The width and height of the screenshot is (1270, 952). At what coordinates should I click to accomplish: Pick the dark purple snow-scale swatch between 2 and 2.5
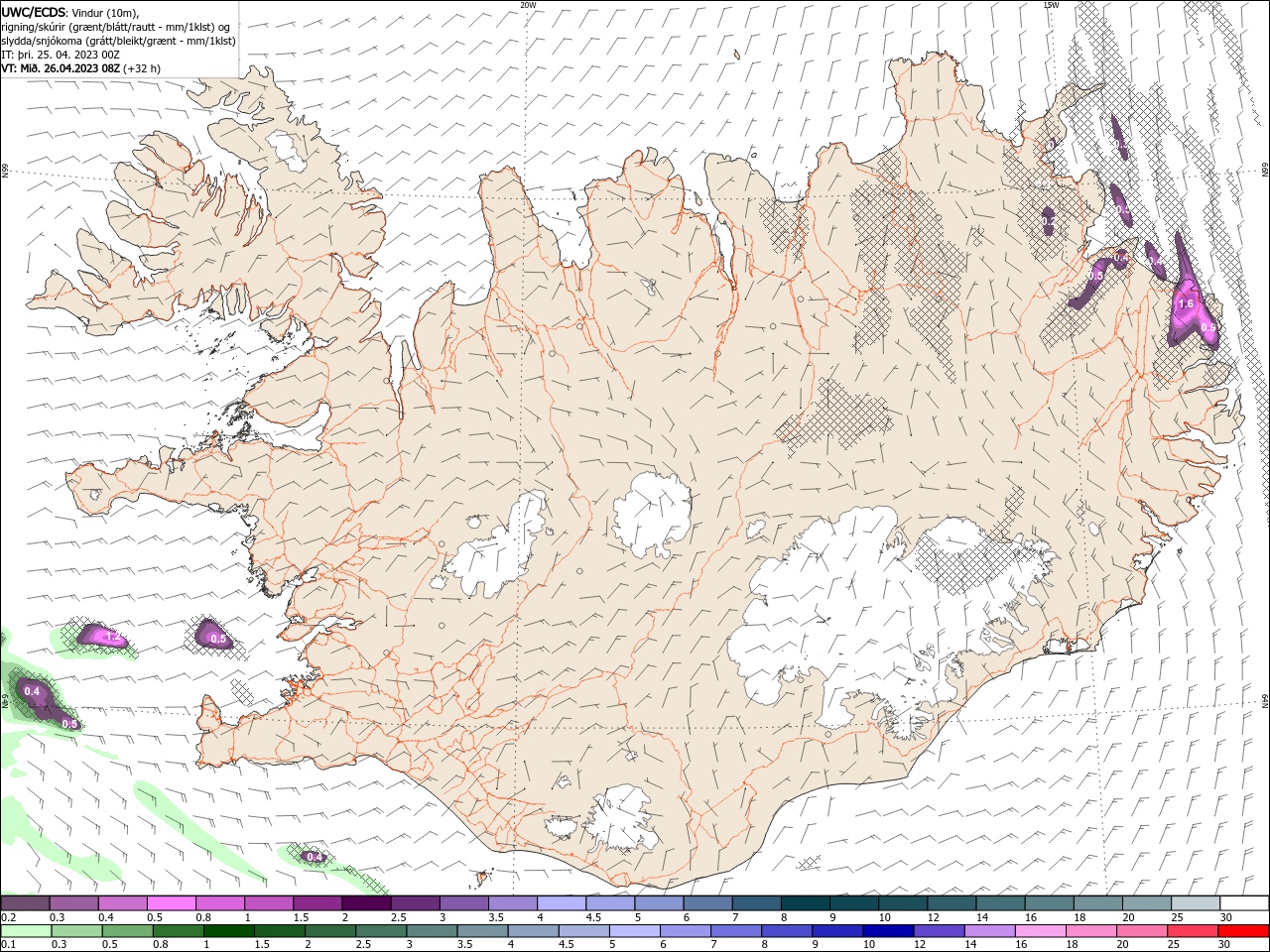pos(367,903)
